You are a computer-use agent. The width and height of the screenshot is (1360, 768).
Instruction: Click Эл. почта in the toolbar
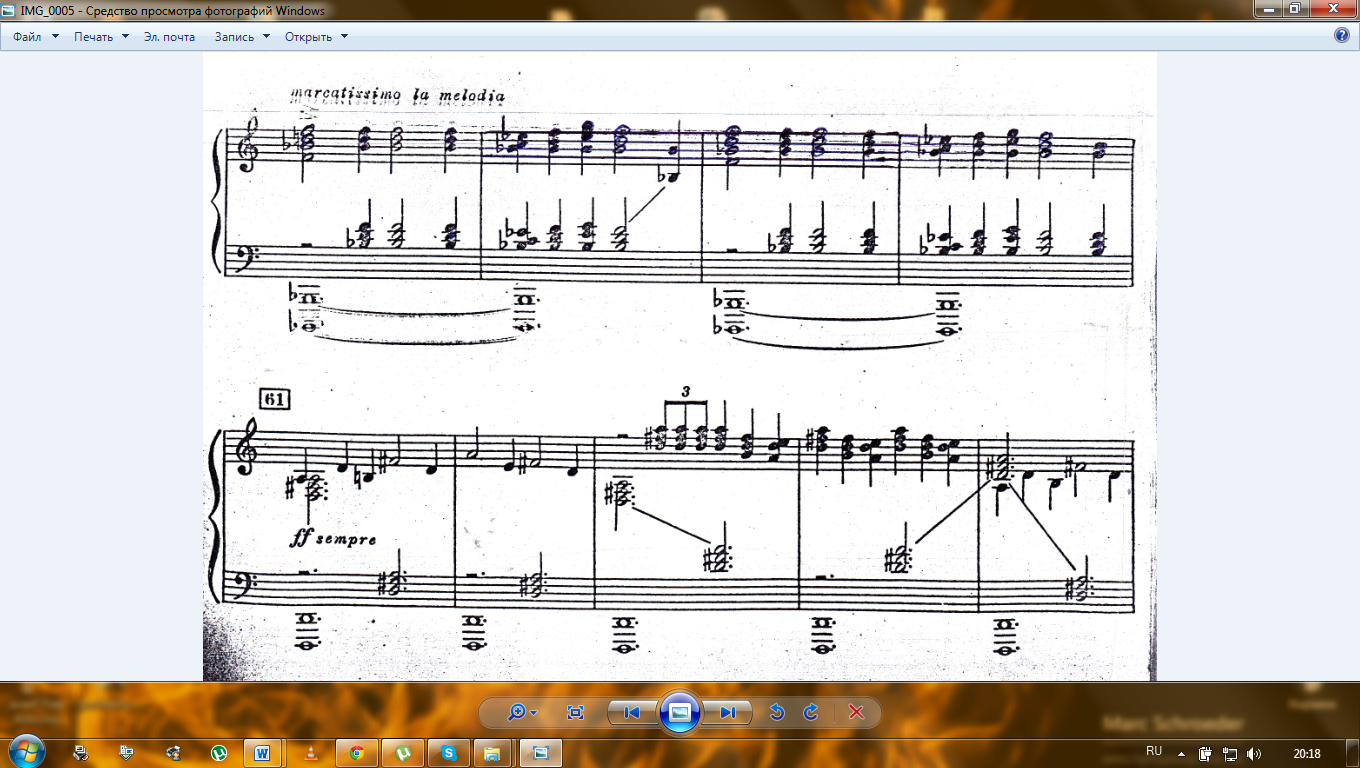tap(170, 36)
